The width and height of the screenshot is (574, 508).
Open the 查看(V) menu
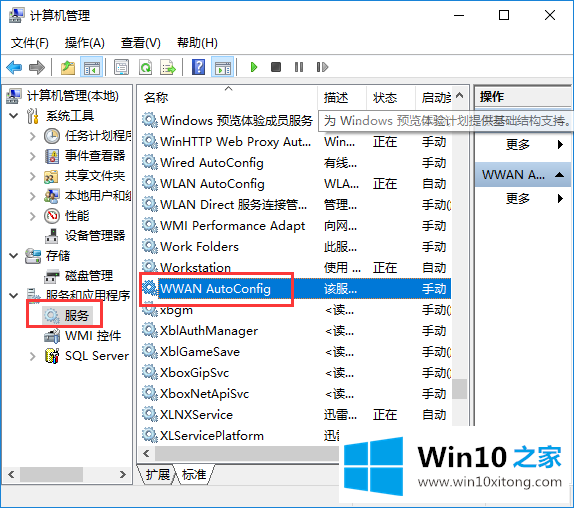click(141, 43)
